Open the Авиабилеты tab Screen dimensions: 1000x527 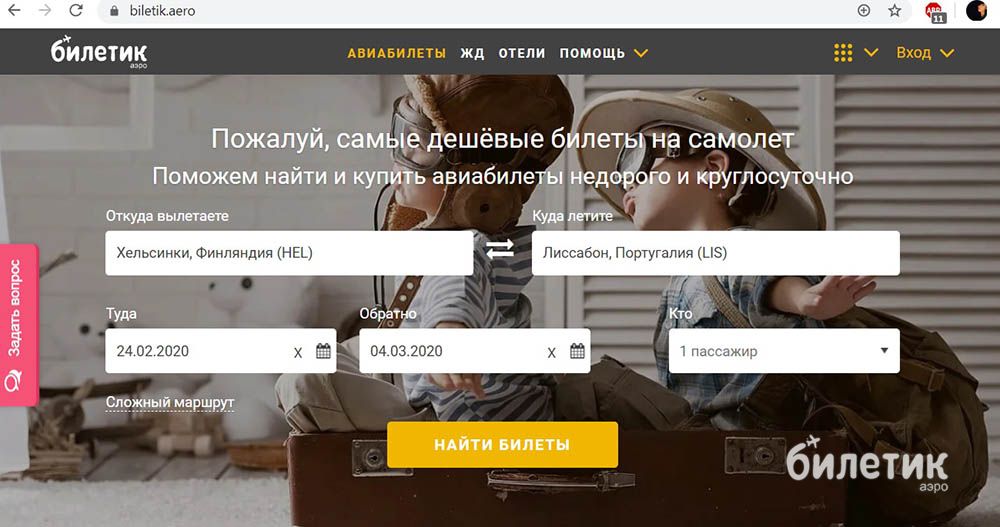(x=397, y=54)
